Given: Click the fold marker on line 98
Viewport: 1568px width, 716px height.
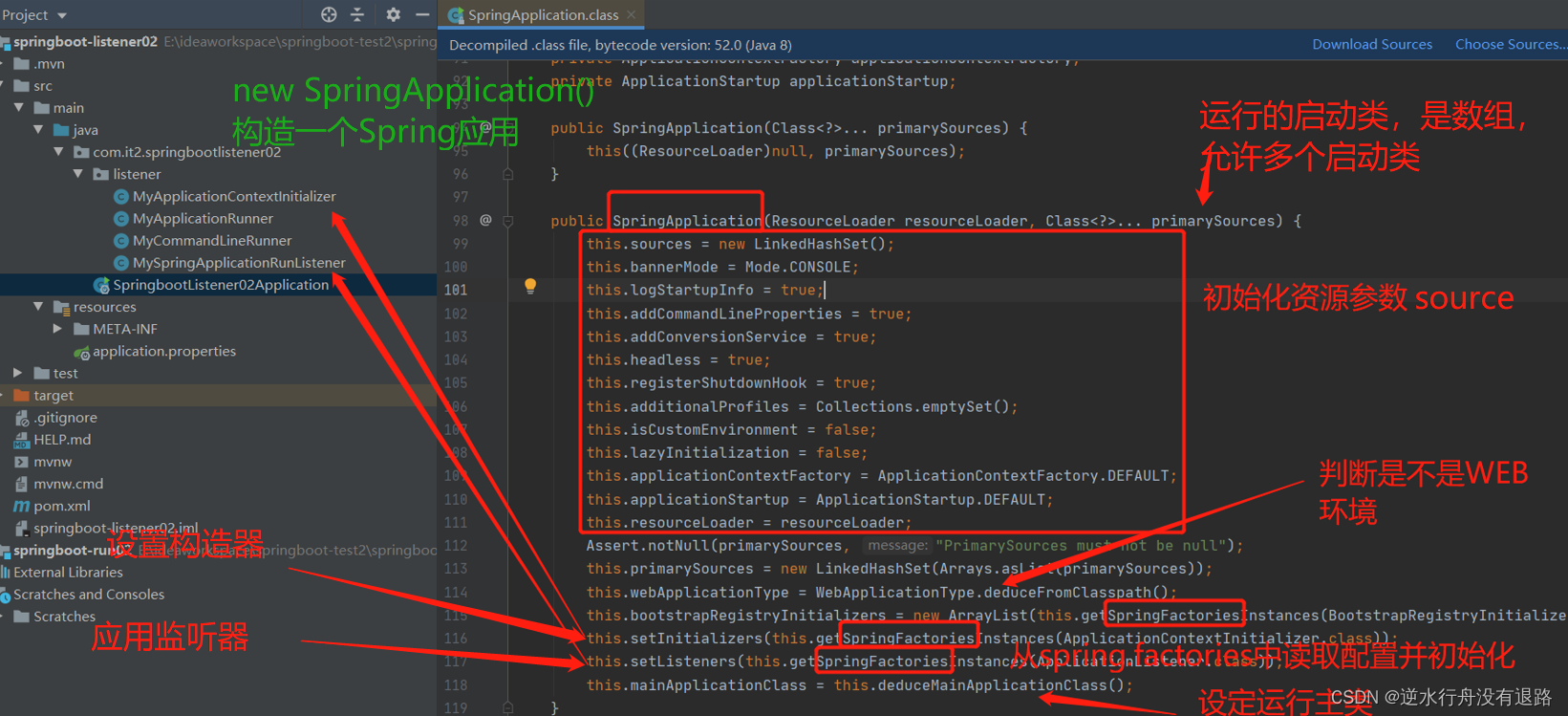Looking at the screenshot, I should tap(508, 221).
